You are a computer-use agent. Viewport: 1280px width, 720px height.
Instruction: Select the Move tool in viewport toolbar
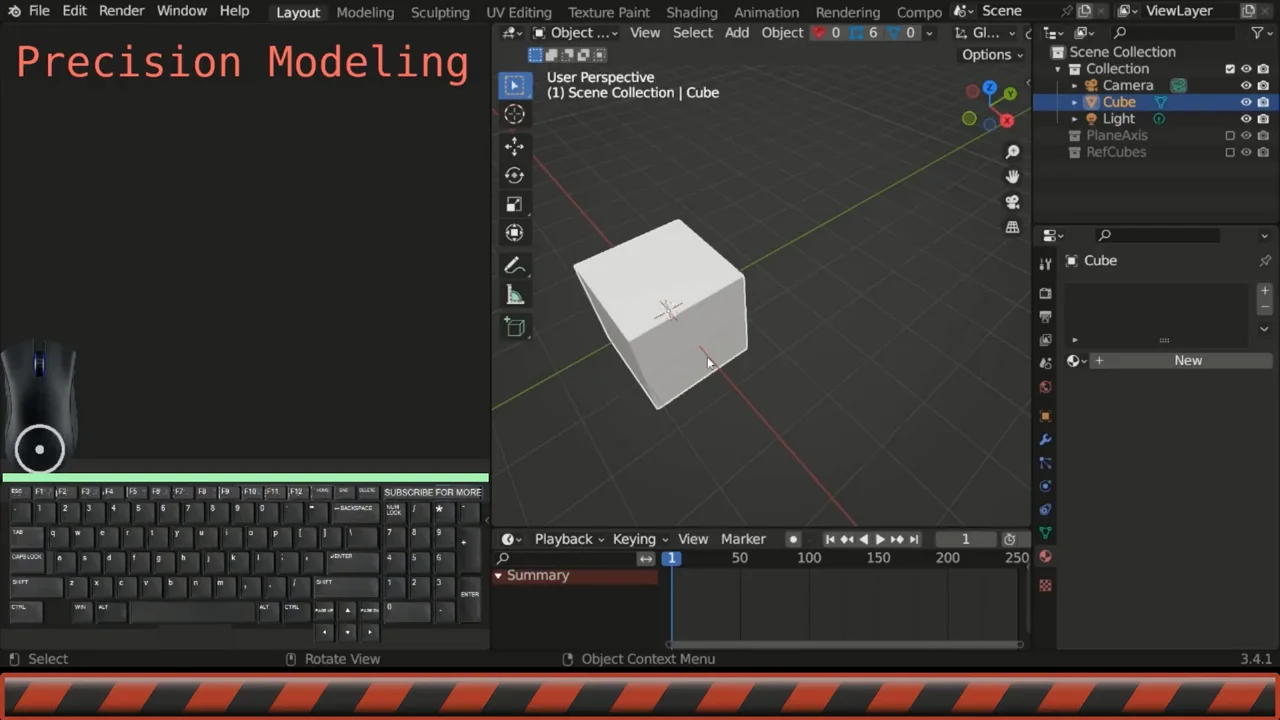[514, 146]
